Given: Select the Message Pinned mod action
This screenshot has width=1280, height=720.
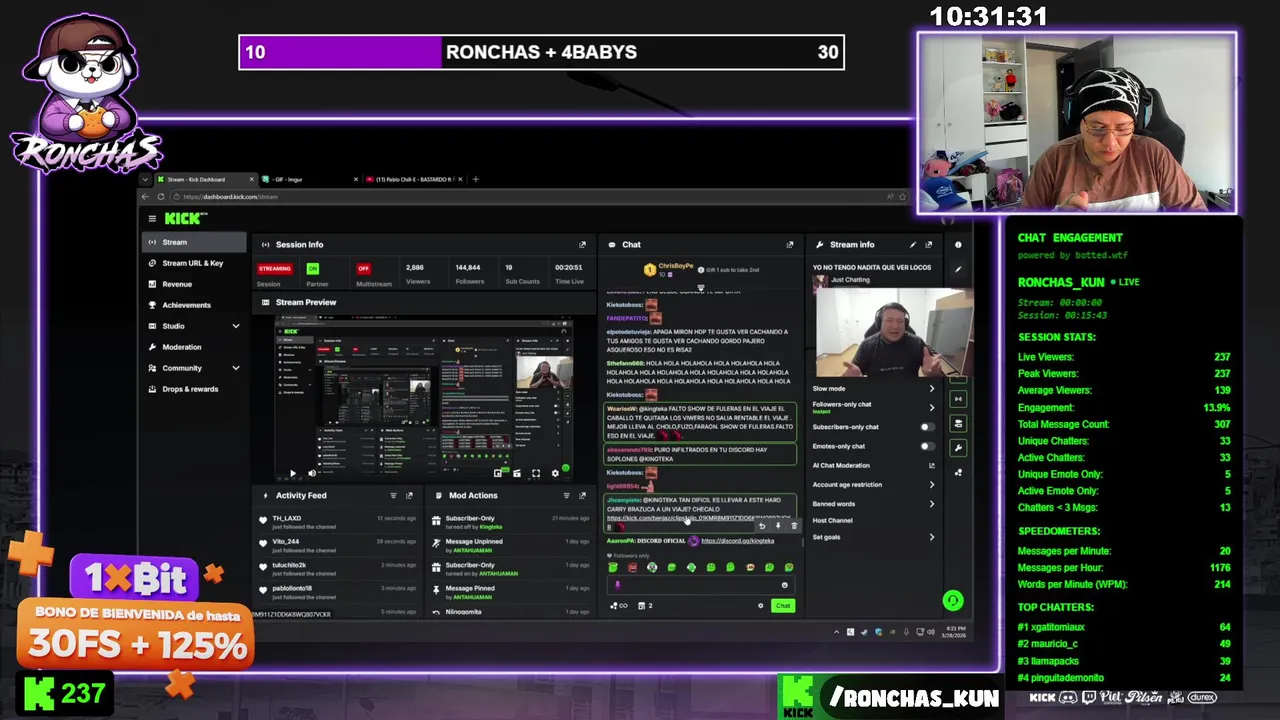Looking at the screenshot, I should (510, 592).
